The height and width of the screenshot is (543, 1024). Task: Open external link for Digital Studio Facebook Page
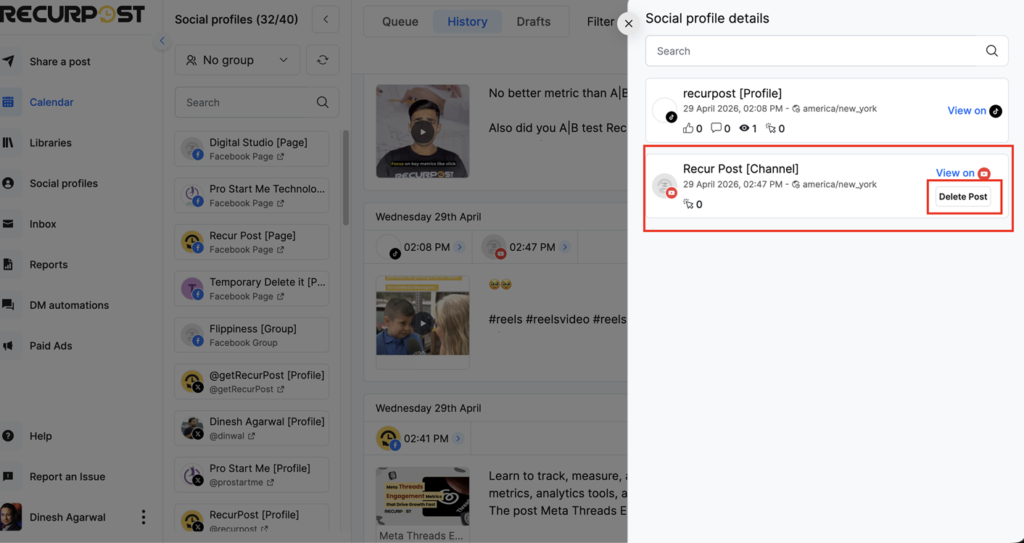281,157
